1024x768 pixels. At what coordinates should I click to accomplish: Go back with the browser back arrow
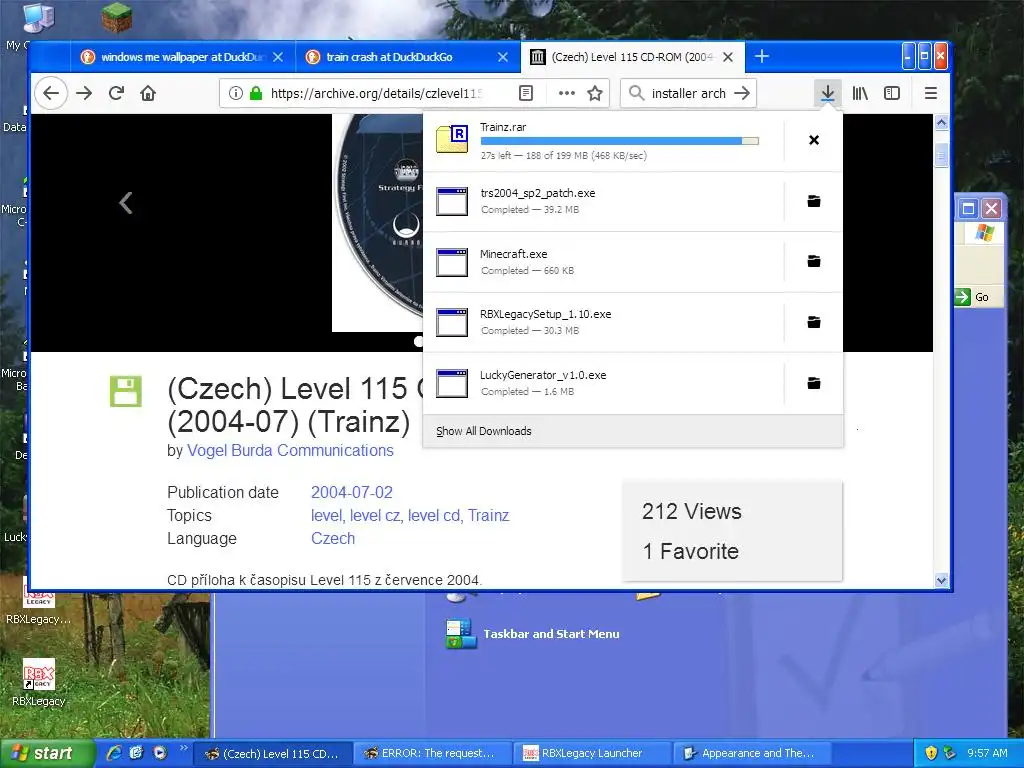tap(51, 93)
